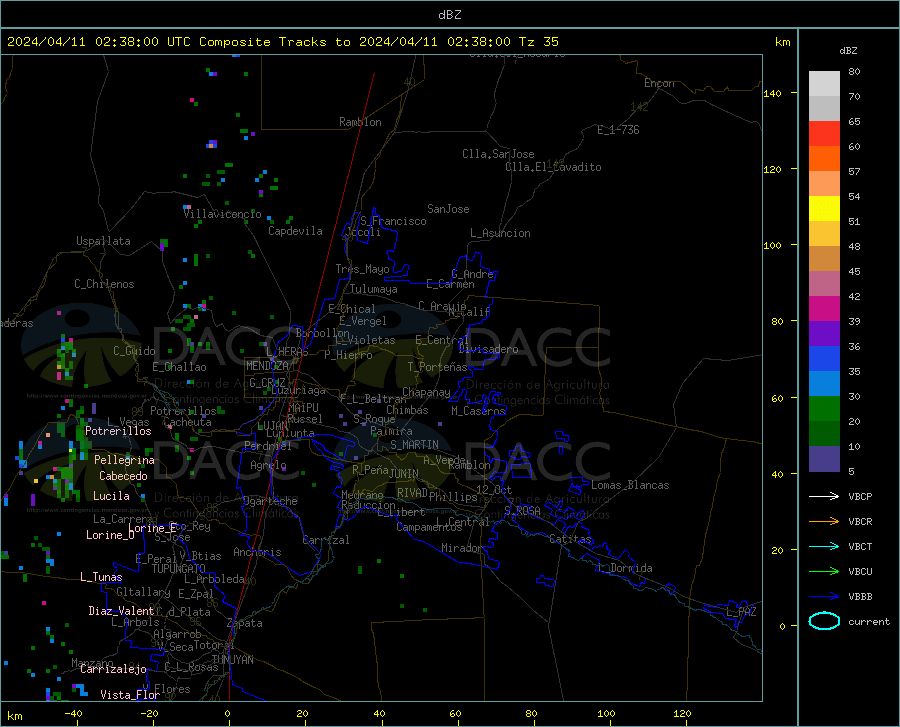The width and height of the screenshot is (900, 727).
Task: Click the Divisadero map label
Action: coord(488,349)
